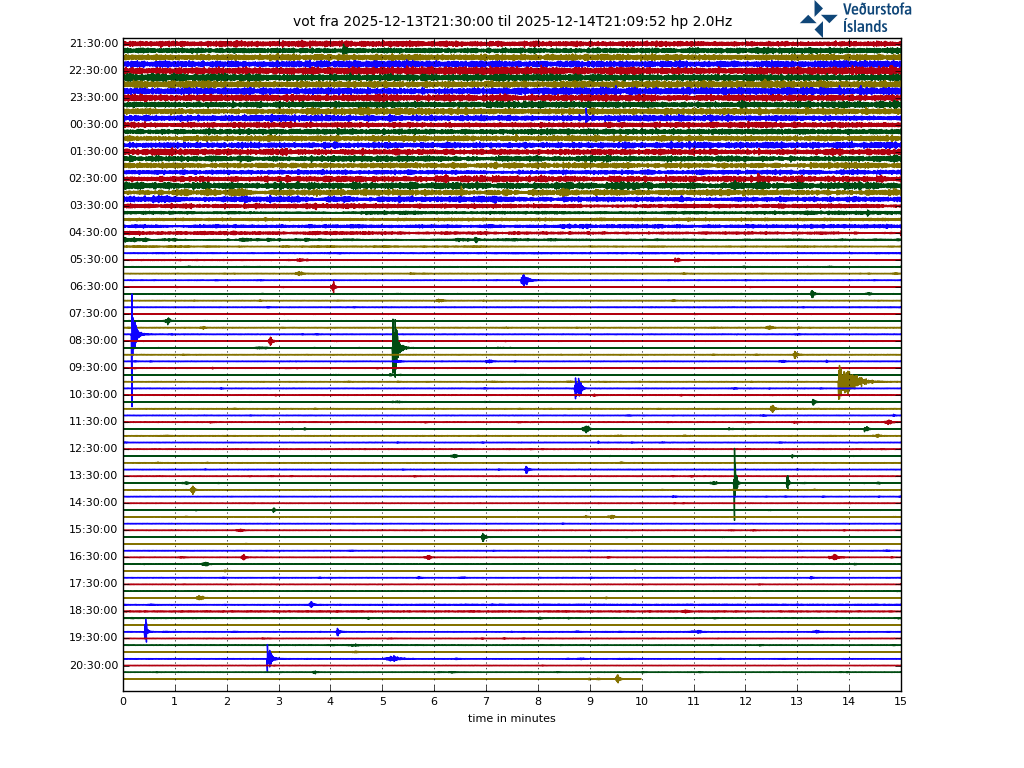Click the olive marker on the last trace
Screen dimensions: 1024x768
pyautogui.click(x=618, y=679)
